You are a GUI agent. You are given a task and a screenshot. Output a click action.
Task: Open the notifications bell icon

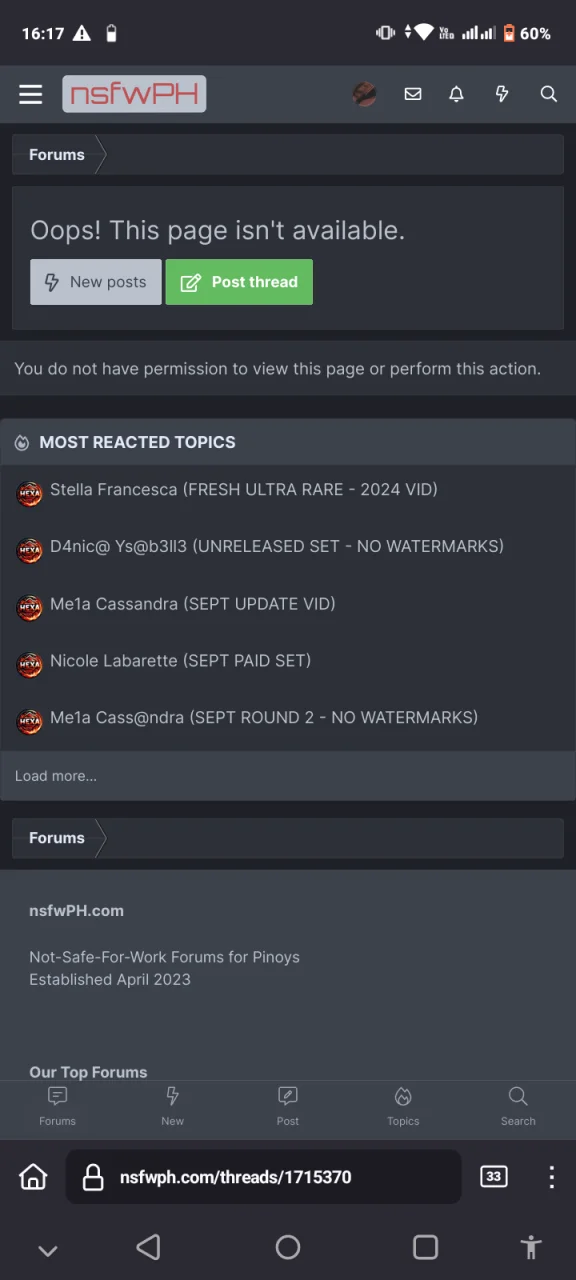pyautogui.click(x=456, y=94)
